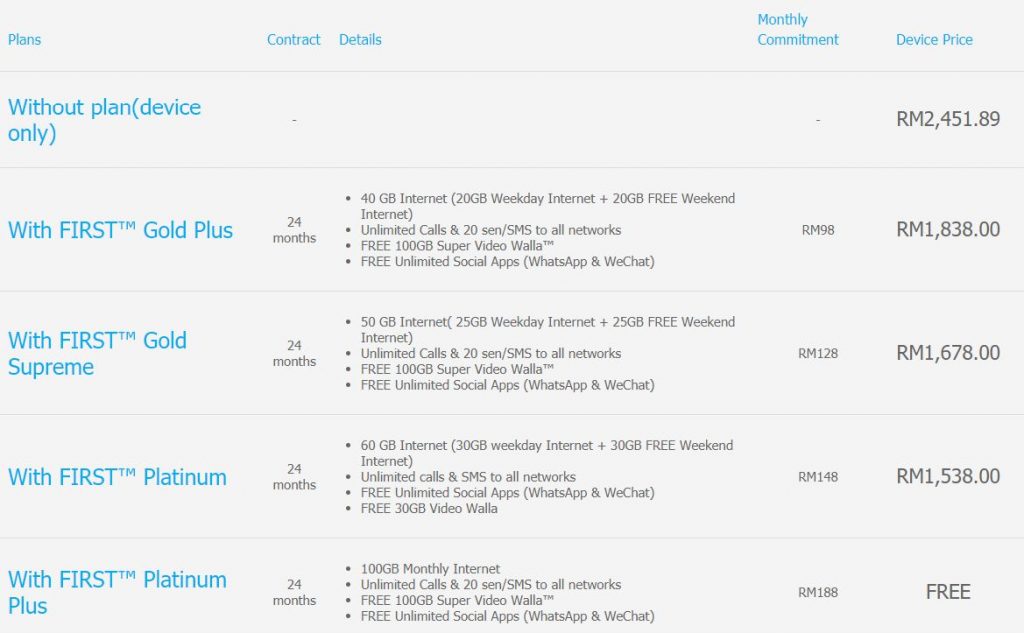Click the RM1,538.00 Platinum price
Viewport: 1024px width, 633px height.
pyautogui.click(x=948, y=476)
